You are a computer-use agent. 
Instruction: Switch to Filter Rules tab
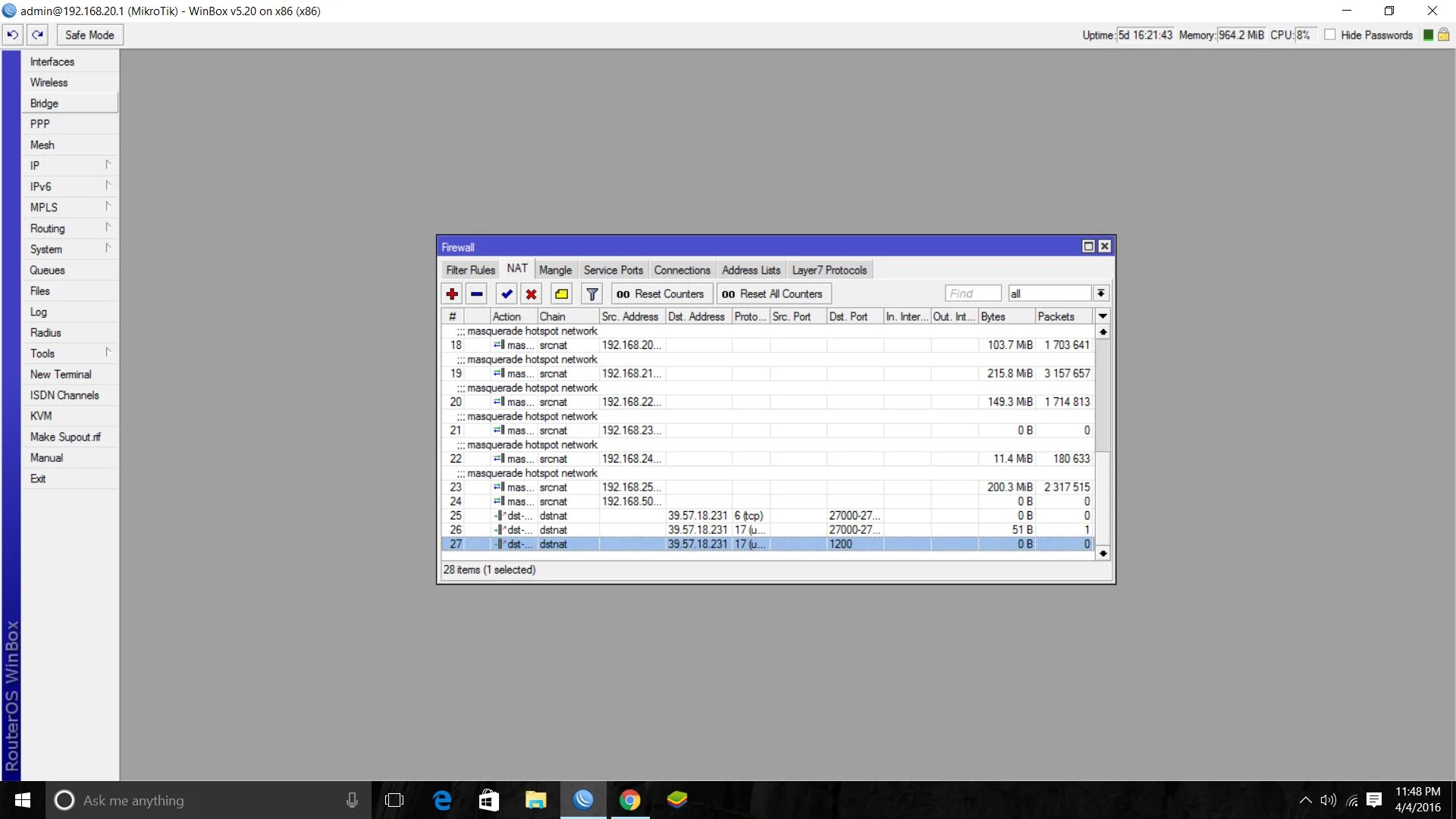(470, 270)
